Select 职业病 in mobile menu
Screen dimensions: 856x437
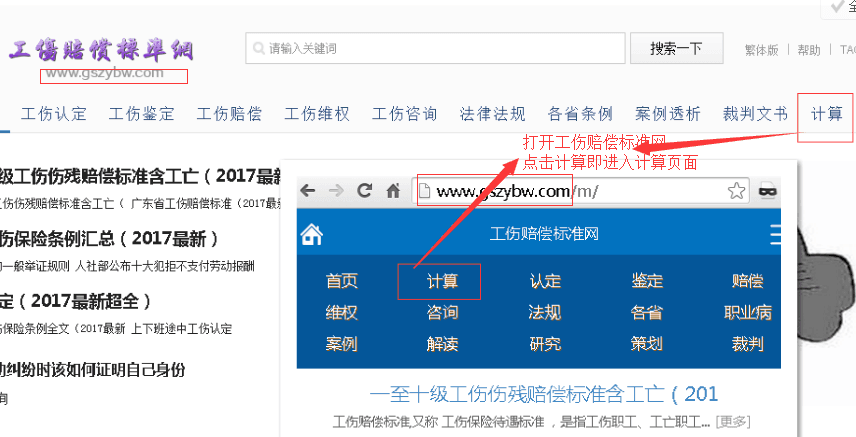tap(748, 312)
